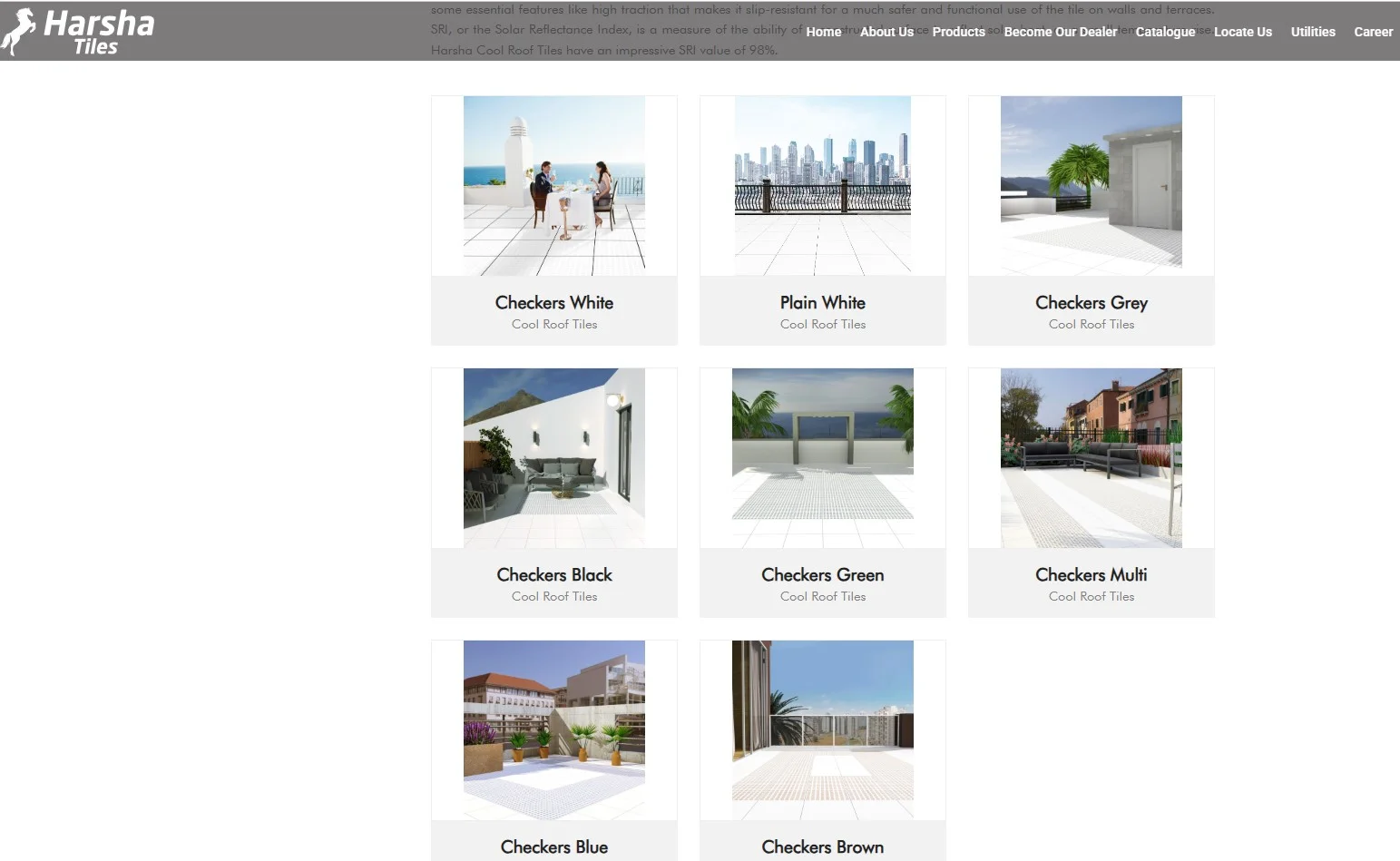This screenshot has width=1400, height=861.
Task: Click the Checkers Black title link
Action: coord(554,574)
